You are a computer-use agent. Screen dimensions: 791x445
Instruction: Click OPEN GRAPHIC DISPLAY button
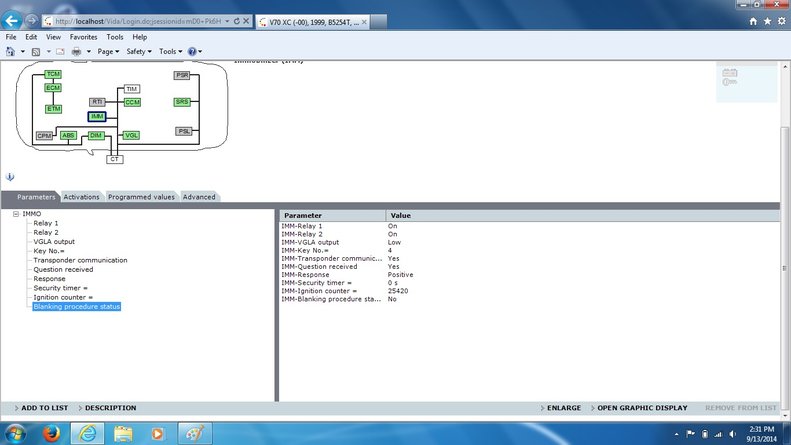(638, 408)
